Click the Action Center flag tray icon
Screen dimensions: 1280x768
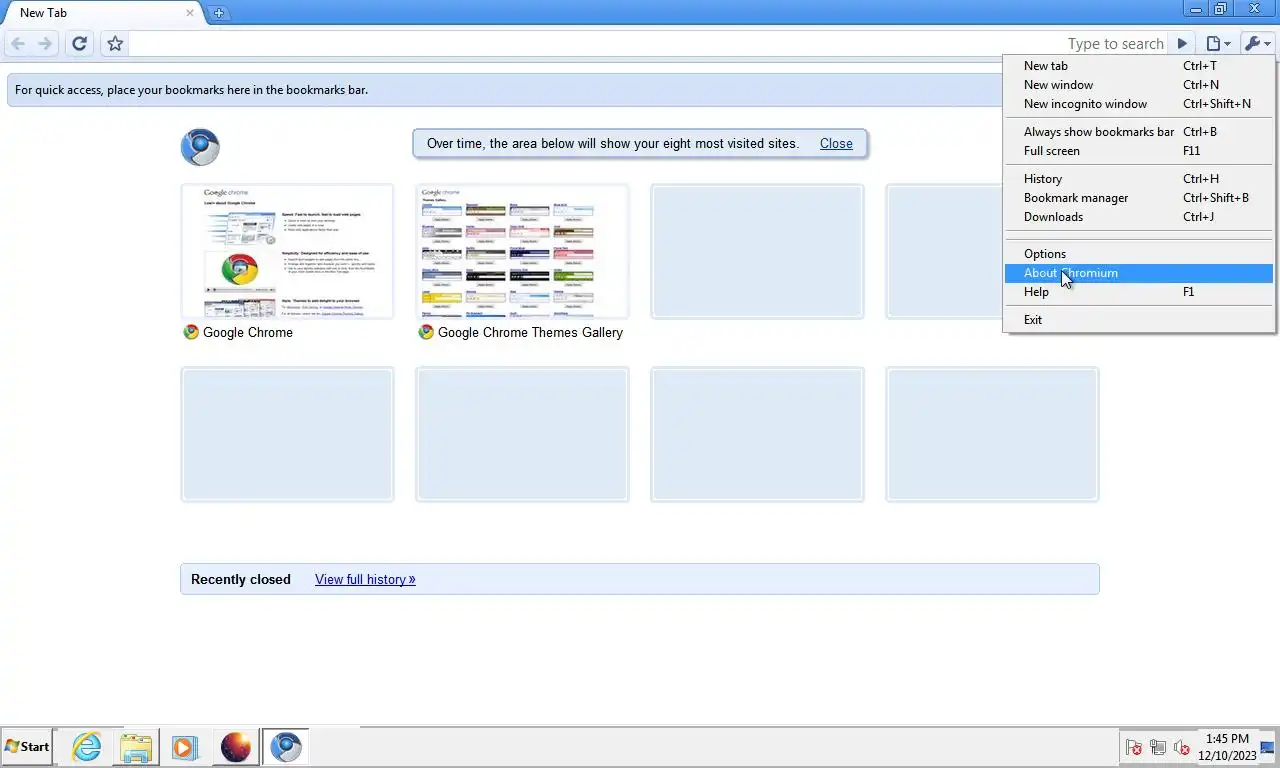coord(1134,747)
